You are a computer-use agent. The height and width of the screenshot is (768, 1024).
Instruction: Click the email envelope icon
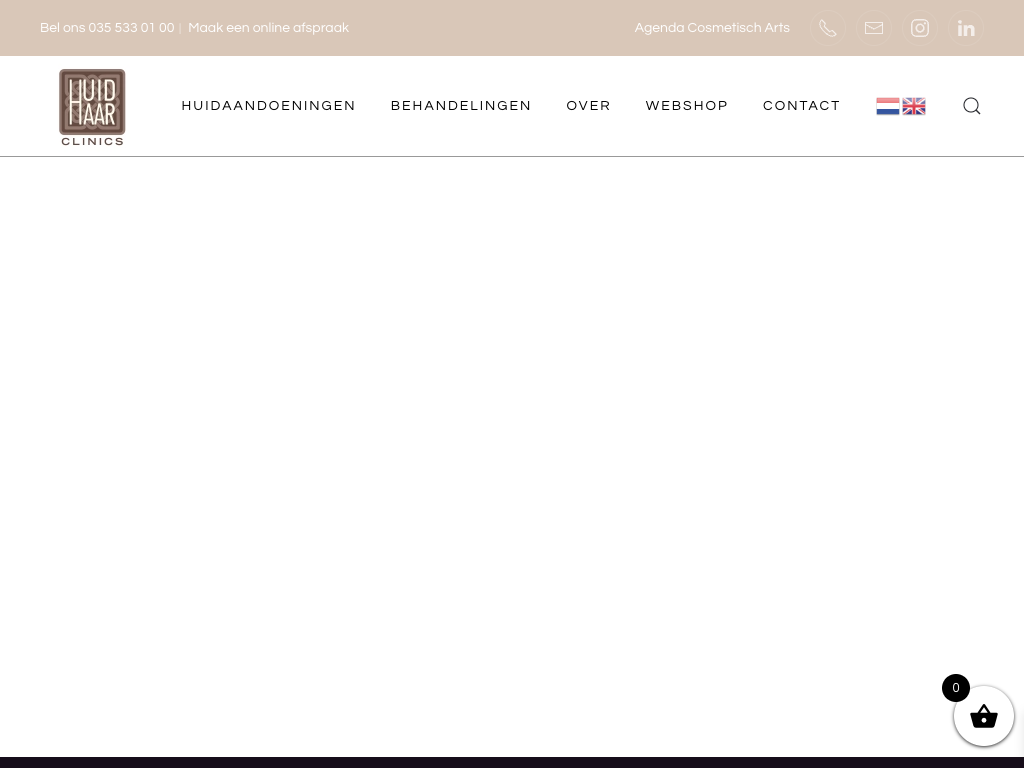point(874,28)
